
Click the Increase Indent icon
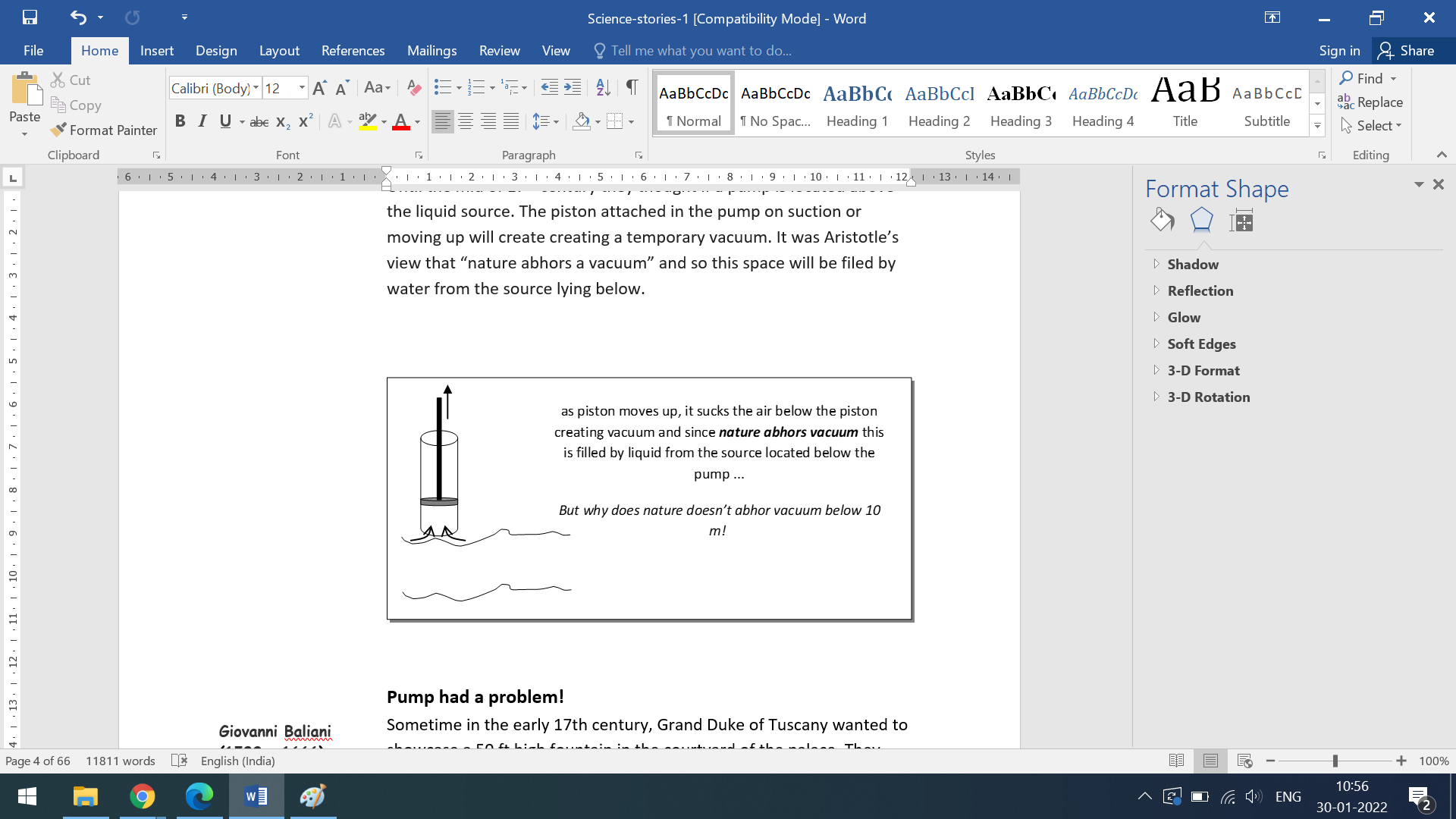click(x=573, y=88)
